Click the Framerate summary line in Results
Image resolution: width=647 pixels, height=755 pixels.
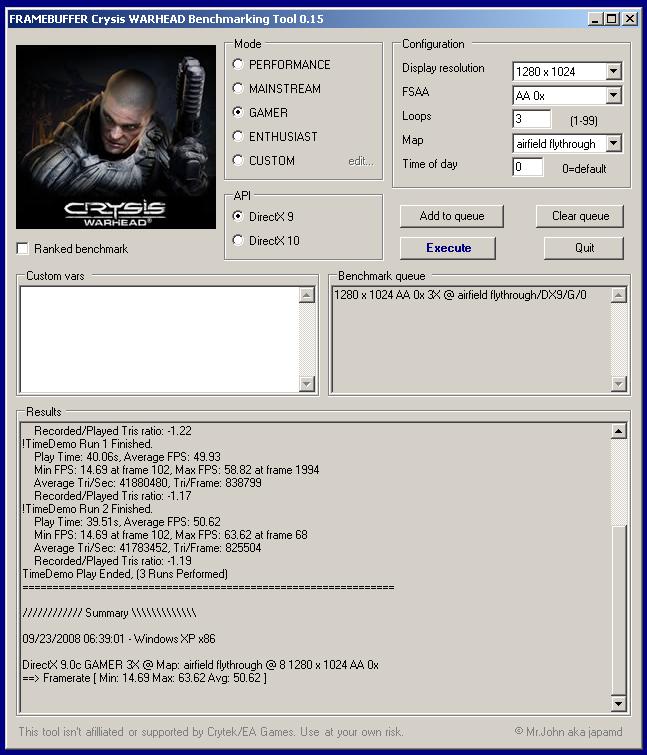click(x=144, y=678)
